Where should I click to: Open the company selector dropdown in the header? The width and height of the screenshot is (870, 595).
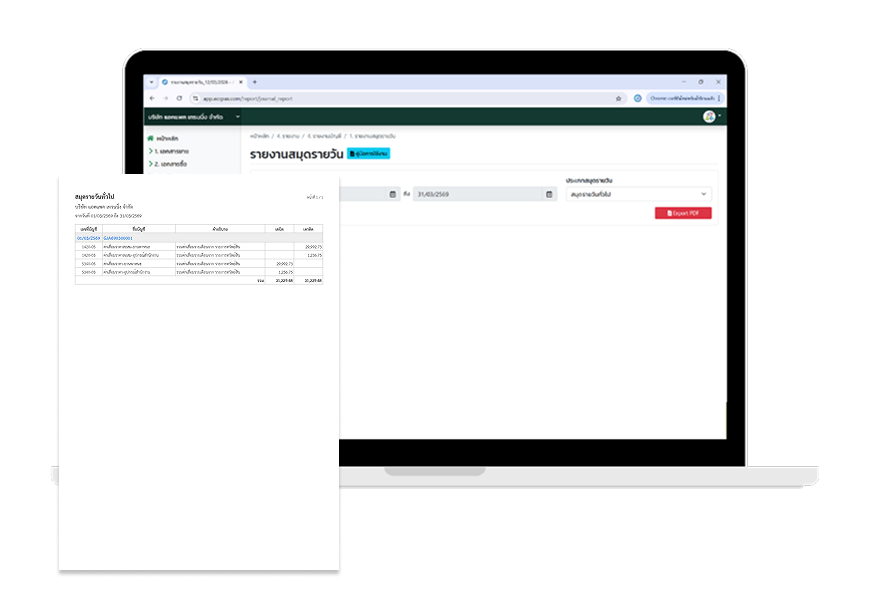pos(194,117)
